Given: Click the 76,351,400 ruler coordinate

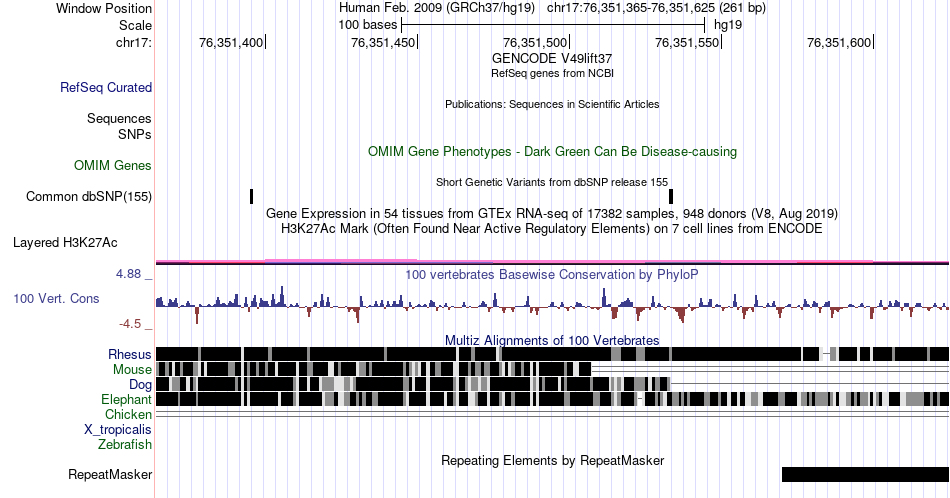Looking at the screenshot, I should (231, 42).
